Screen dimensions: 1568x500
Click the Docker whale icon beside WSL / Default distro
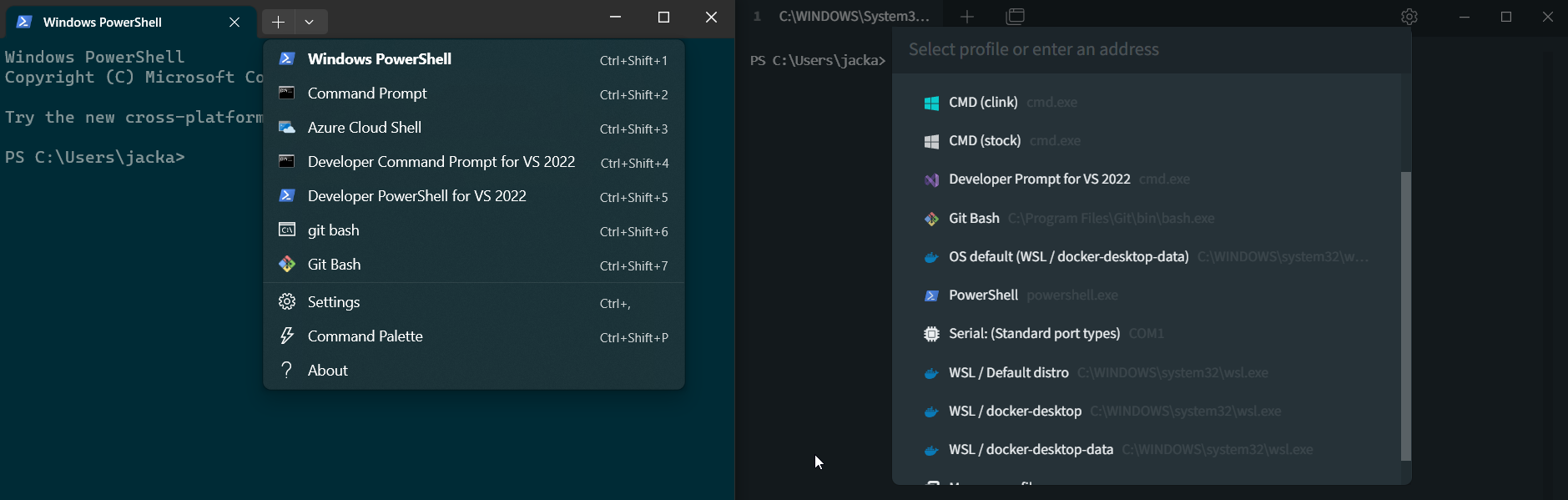pos(931,373)
